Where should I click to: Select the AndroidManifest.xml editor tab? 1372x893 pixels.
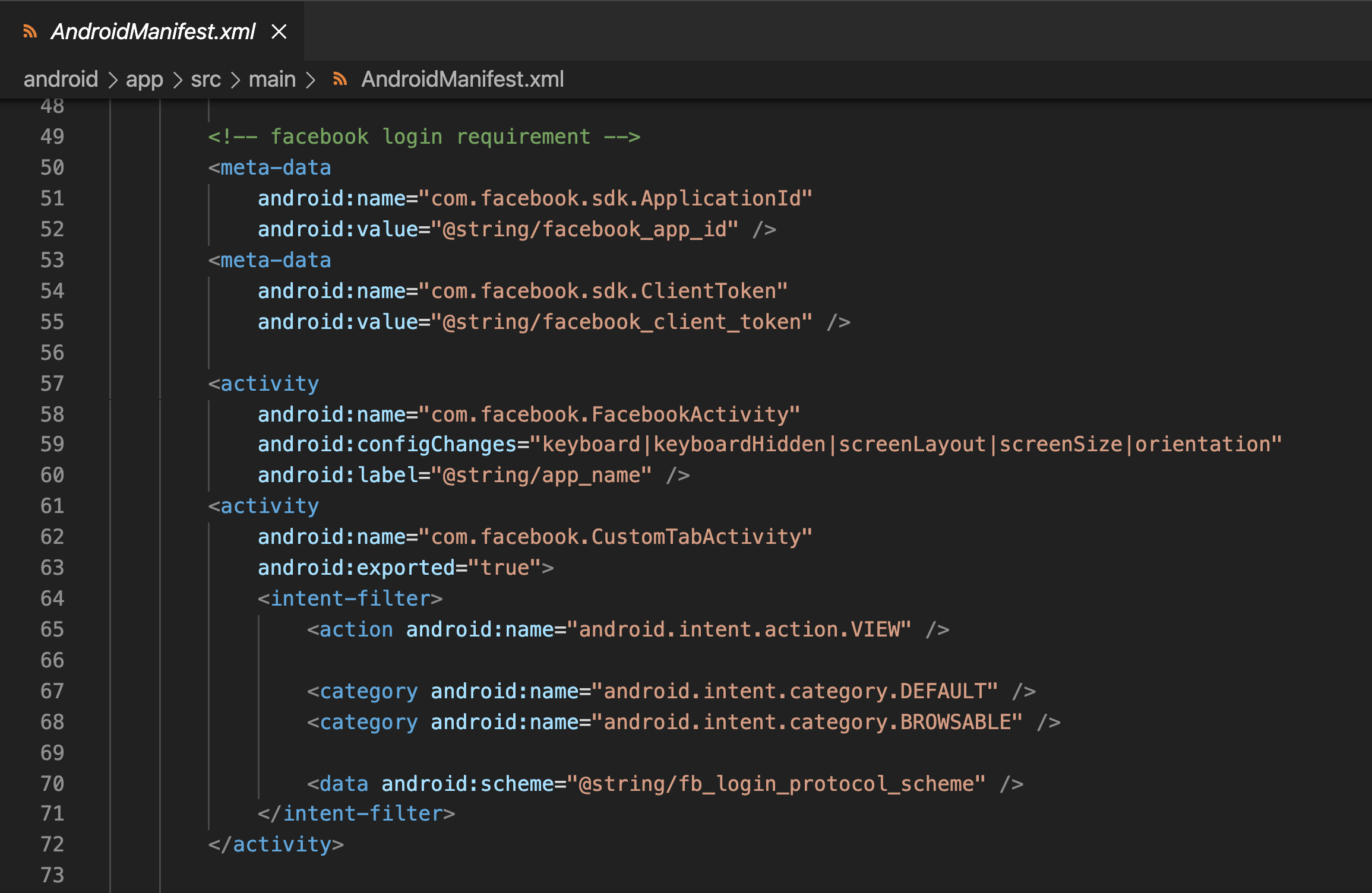153,31
